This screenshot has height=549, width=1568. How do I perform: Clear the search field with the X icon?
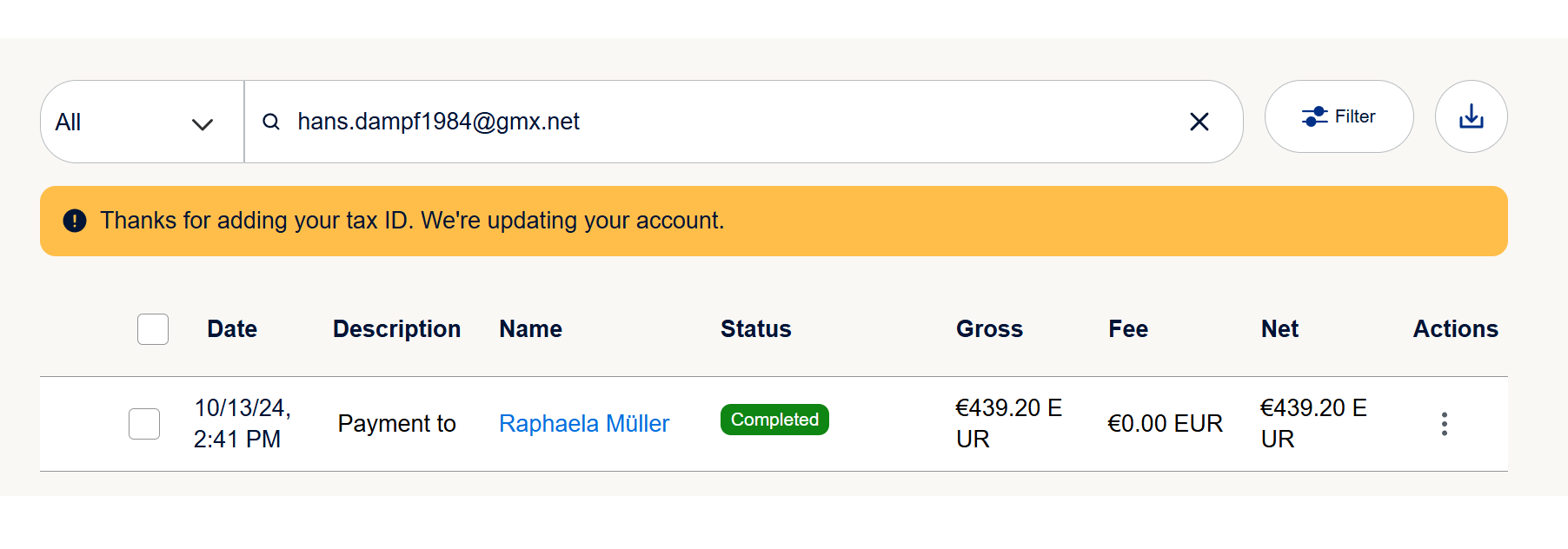(x=1199, y=122)
